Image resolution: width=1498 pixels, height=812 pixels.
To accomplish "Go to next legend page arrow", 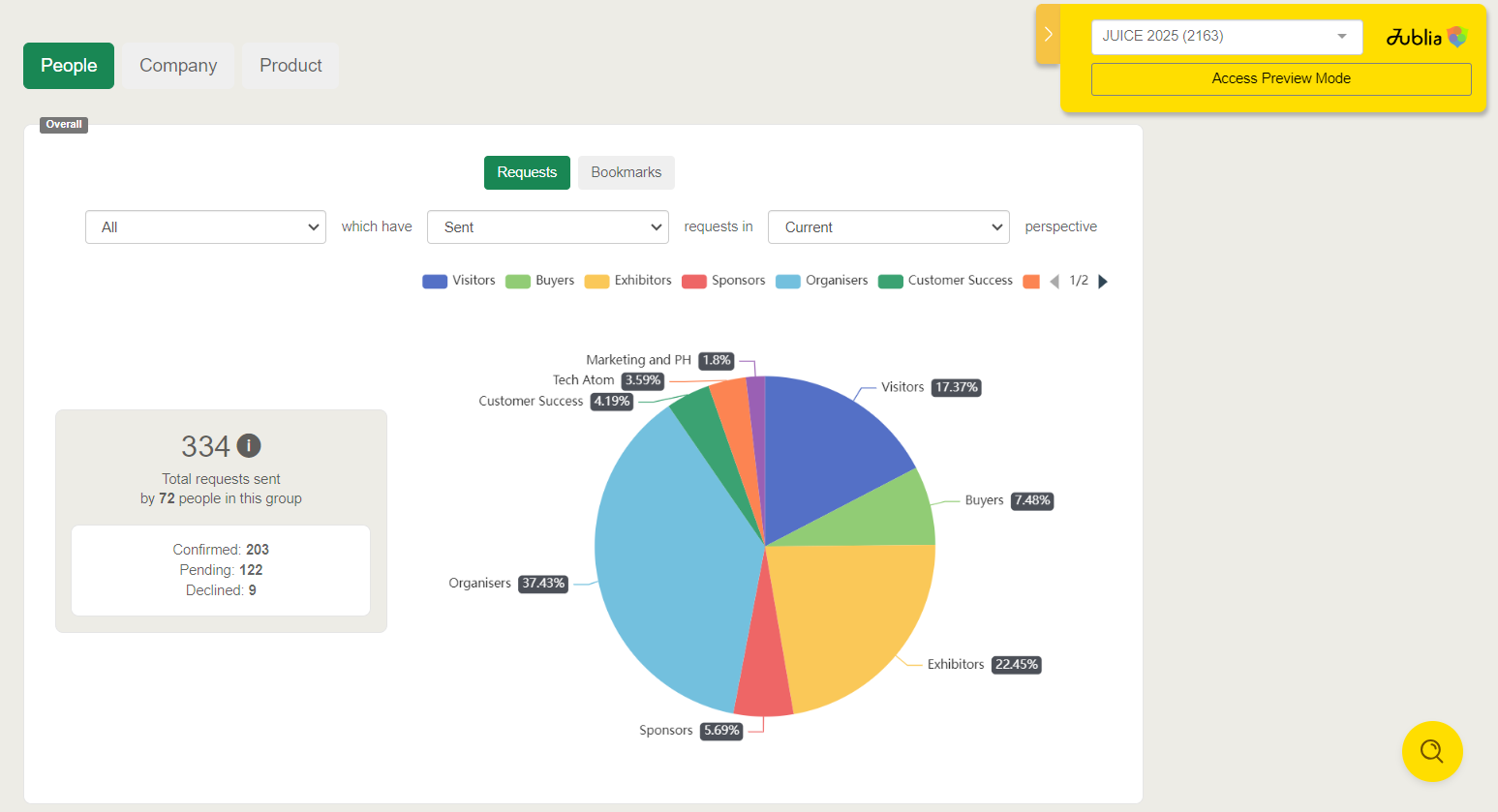I will pos(1103,282).
